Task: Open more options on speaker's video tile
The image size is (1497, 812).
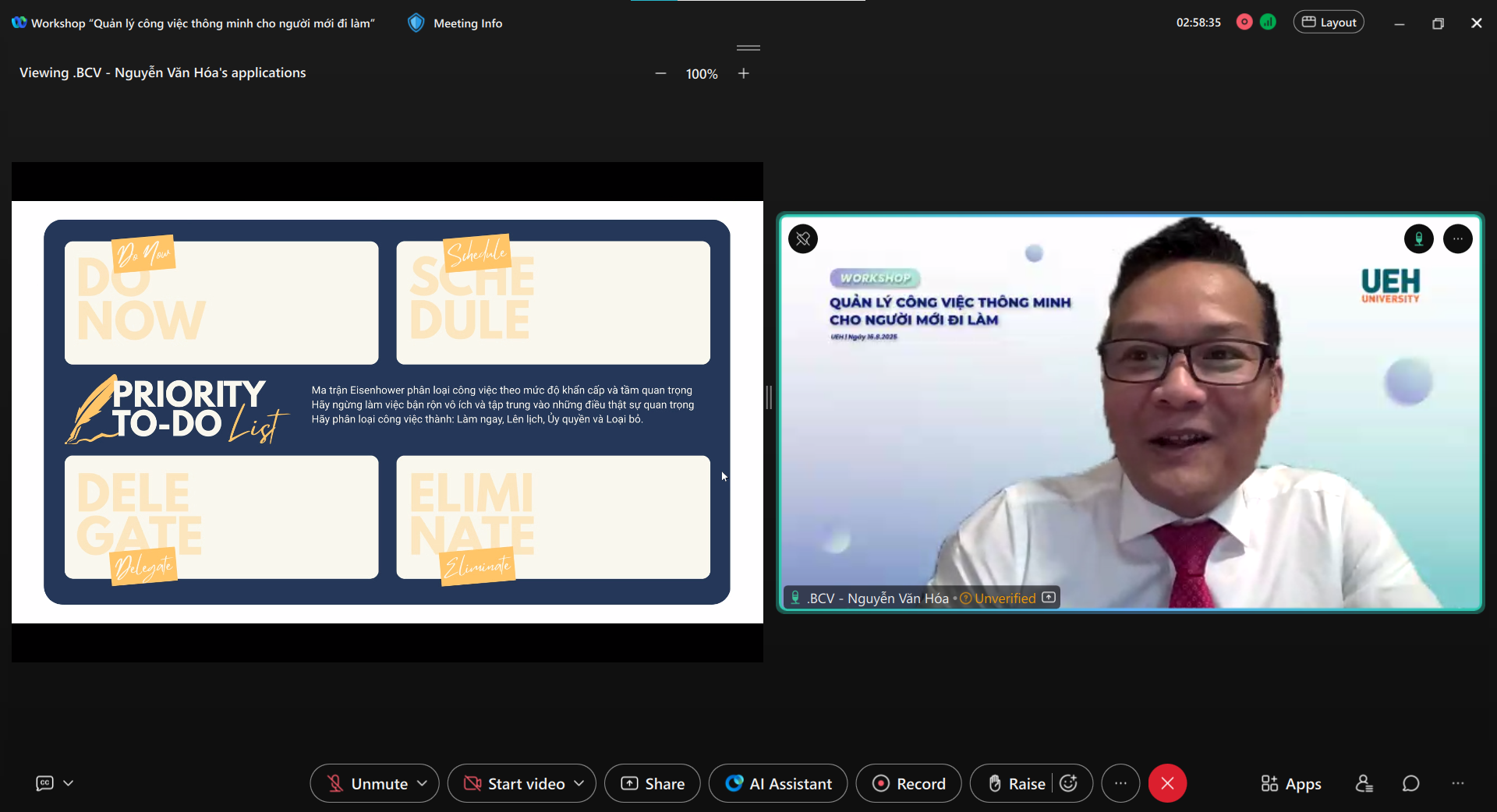Action: pyautogui.click(x=1457, y=238)
